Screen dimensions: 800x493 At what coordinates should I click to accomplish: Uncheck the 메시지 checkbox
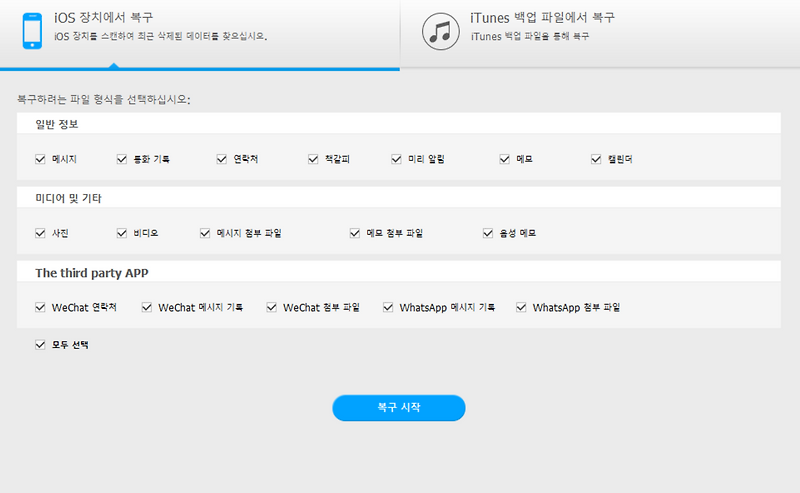click(40, 159)
